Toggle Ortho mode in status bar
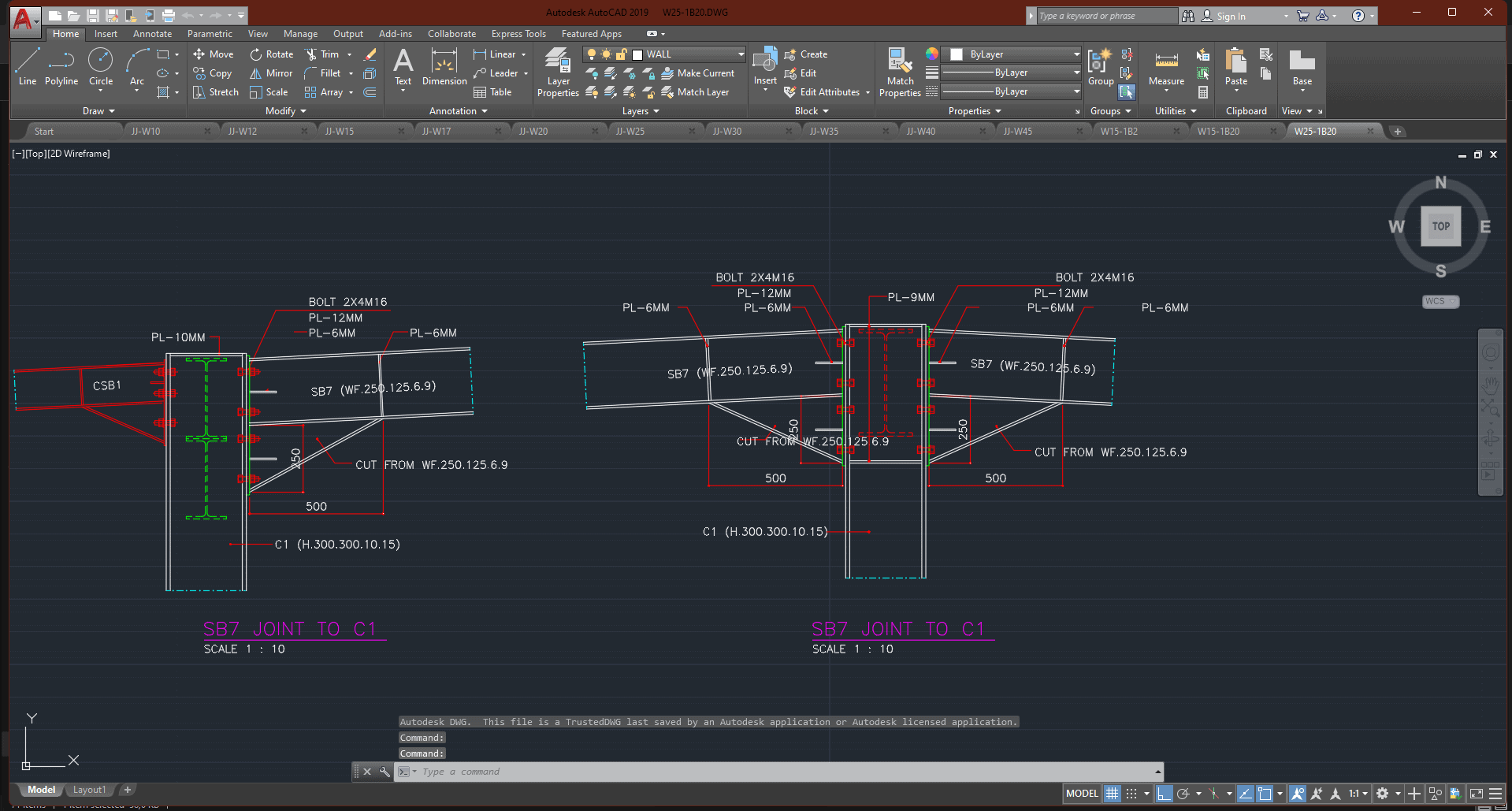 tap(1164, 794)
